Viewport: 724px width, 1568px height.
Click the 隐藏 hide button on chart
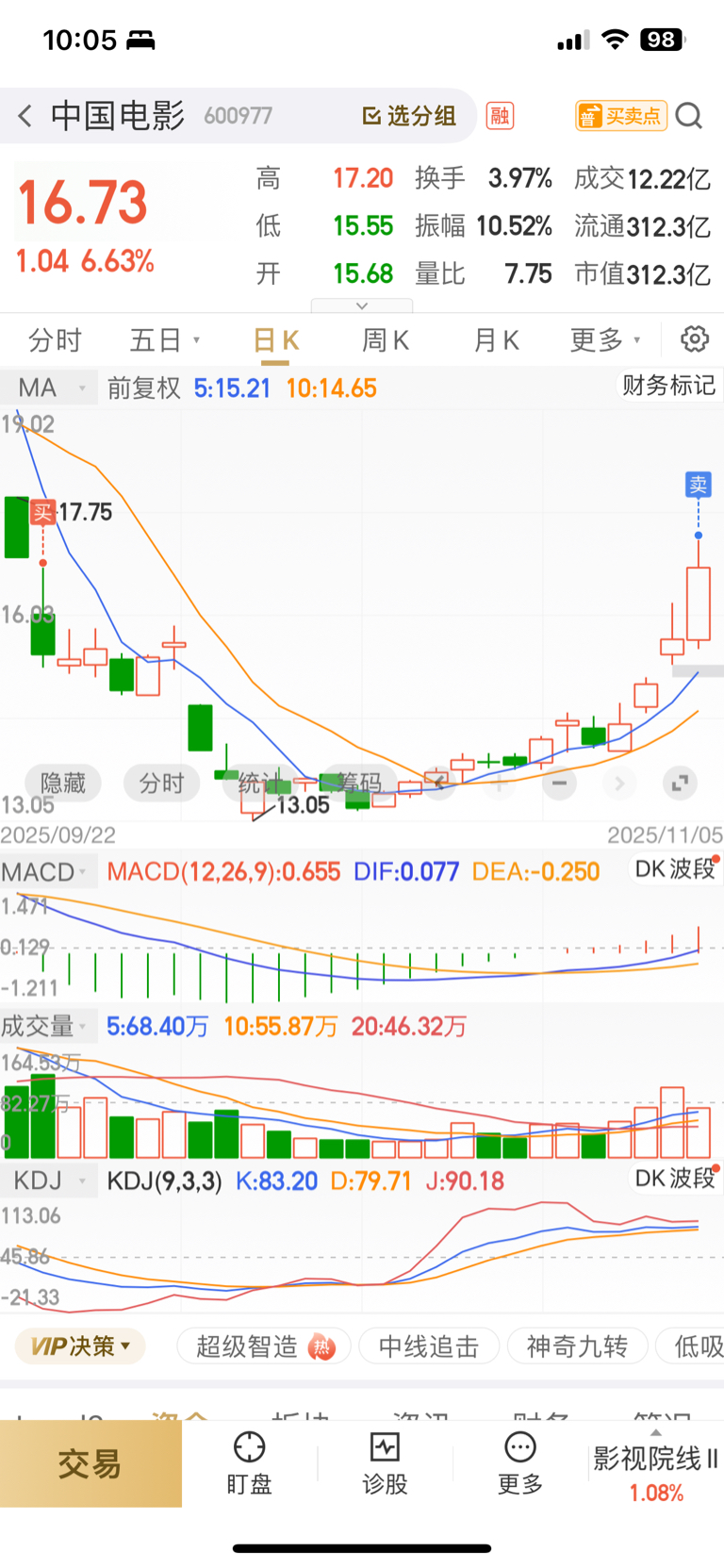(x=62, y=783)
